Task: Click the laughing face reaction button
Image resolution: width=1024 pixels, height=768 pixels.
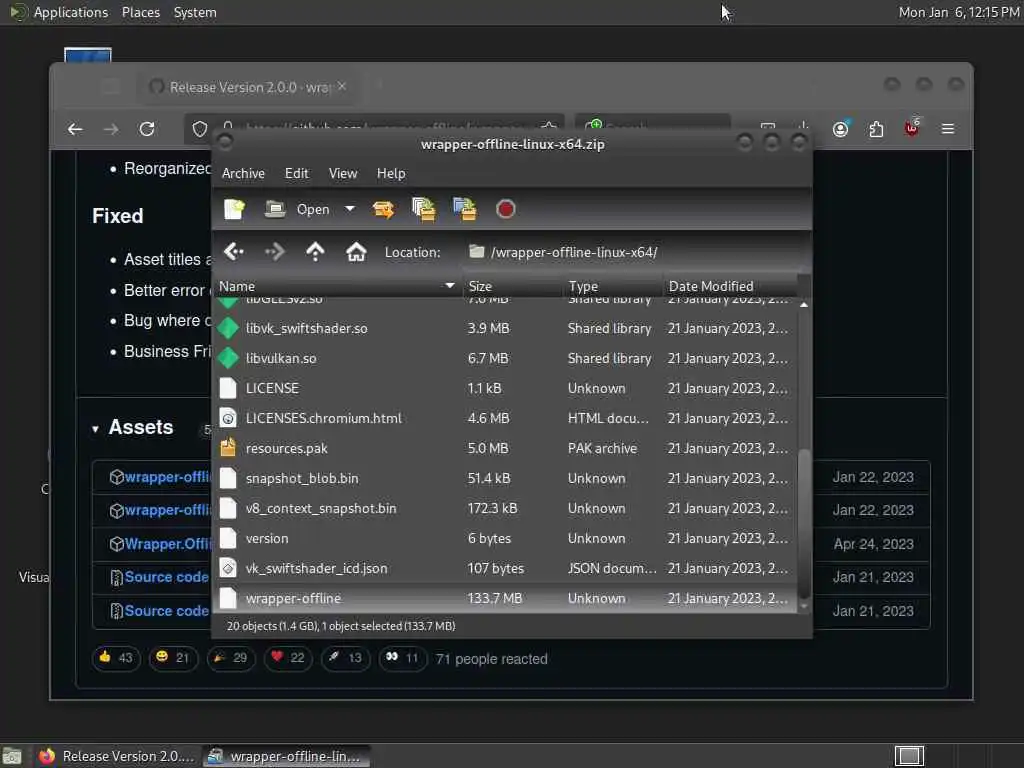Action: click(x=172, y=658)
